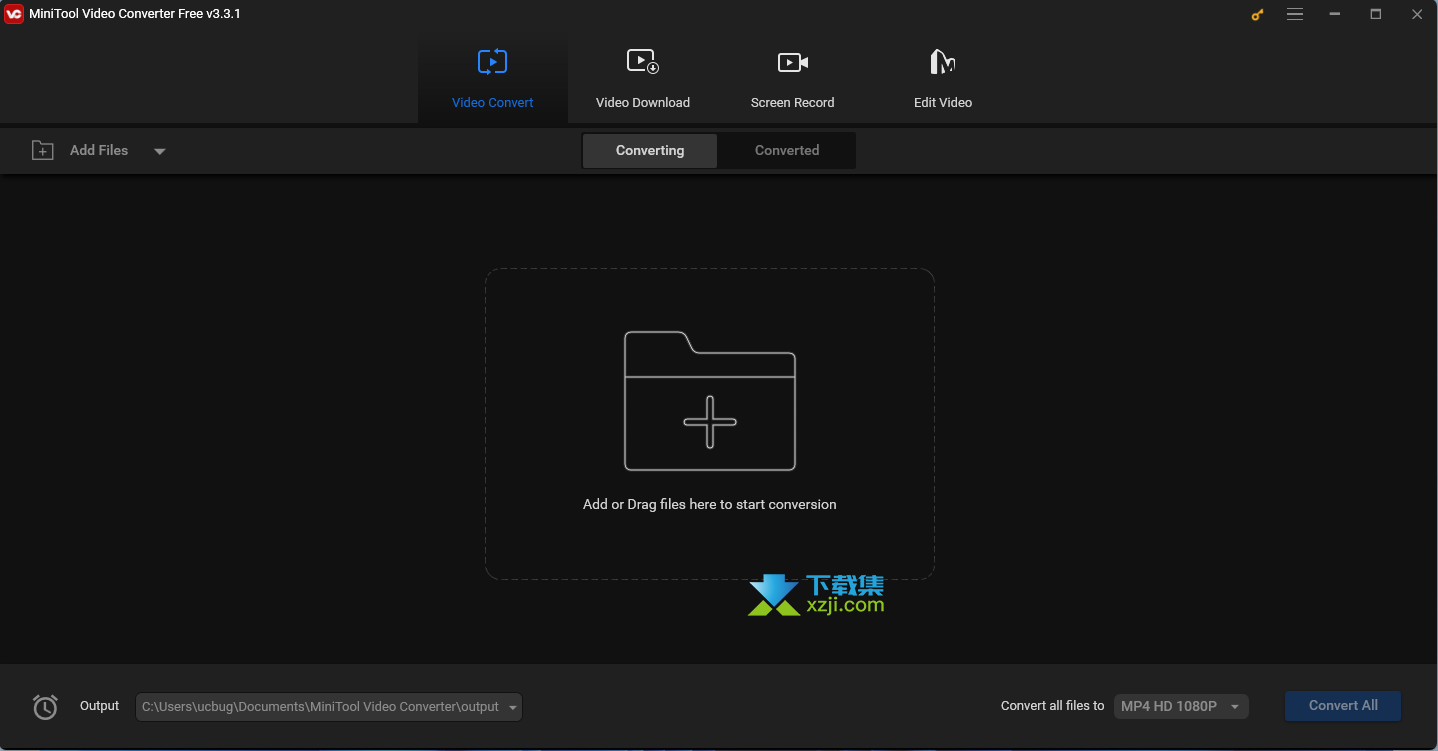Maximize the MiniTool window

tap(1376, 15)
